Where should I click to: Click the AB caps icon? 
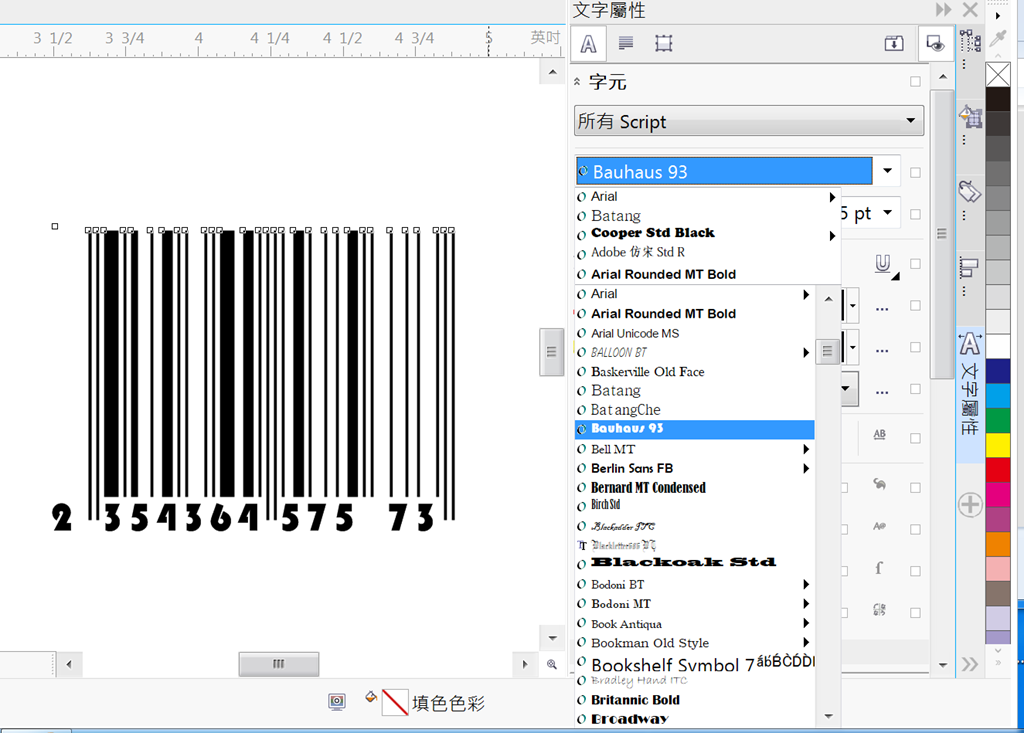[x=880, y=434]
